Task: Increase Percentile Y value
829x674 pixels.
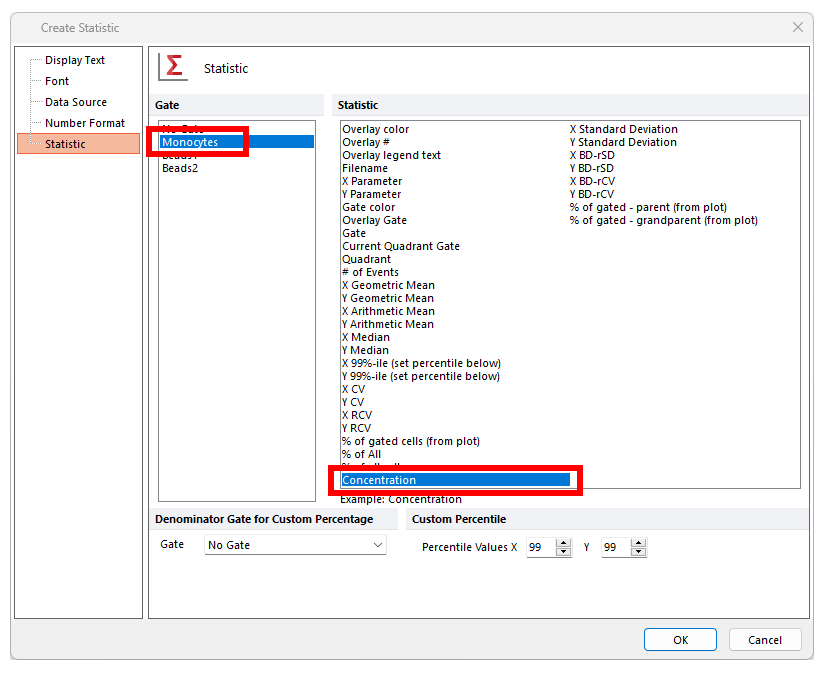Action: [x=639, y=543]
